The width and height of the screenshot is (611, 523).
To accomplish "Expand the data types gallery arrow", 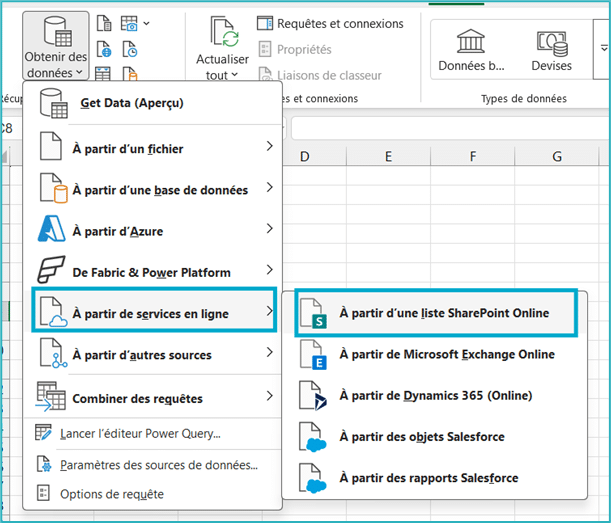I will (x=604, y=49).
